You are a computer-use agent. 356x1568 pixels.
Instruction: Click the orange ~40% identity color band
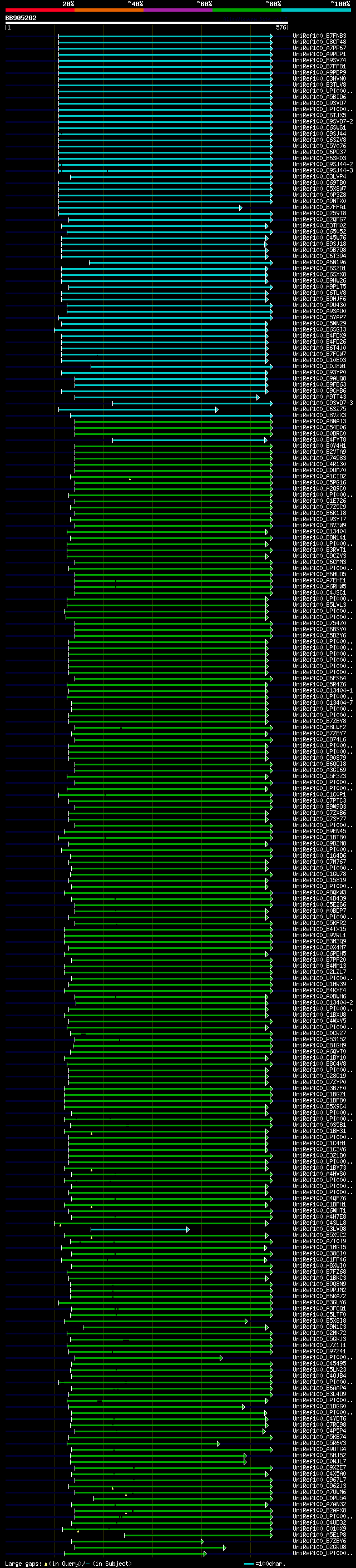tap(109, 10)
